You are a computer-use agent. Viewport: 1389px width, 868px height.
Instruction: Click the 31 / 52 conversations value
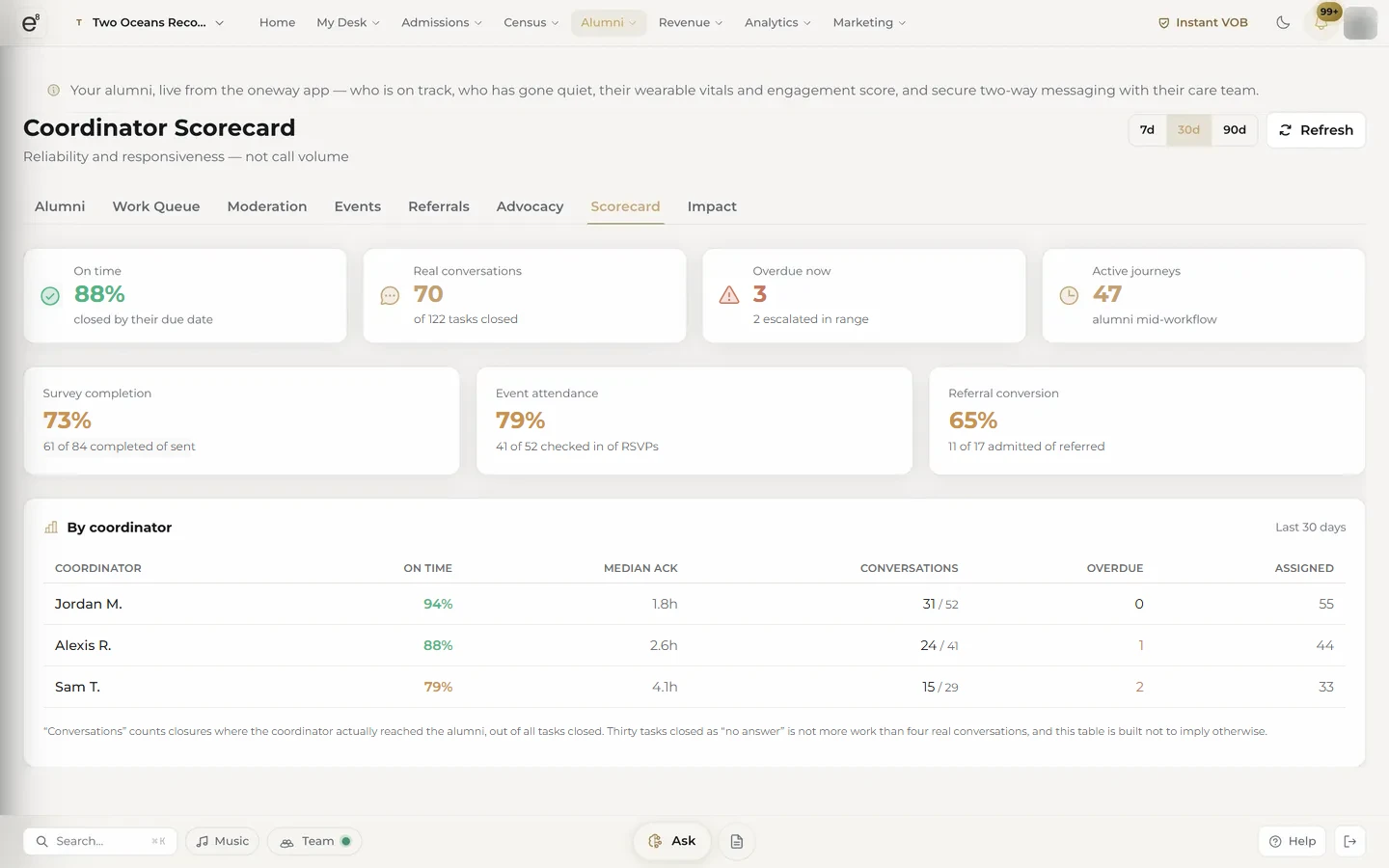(940, 604)
